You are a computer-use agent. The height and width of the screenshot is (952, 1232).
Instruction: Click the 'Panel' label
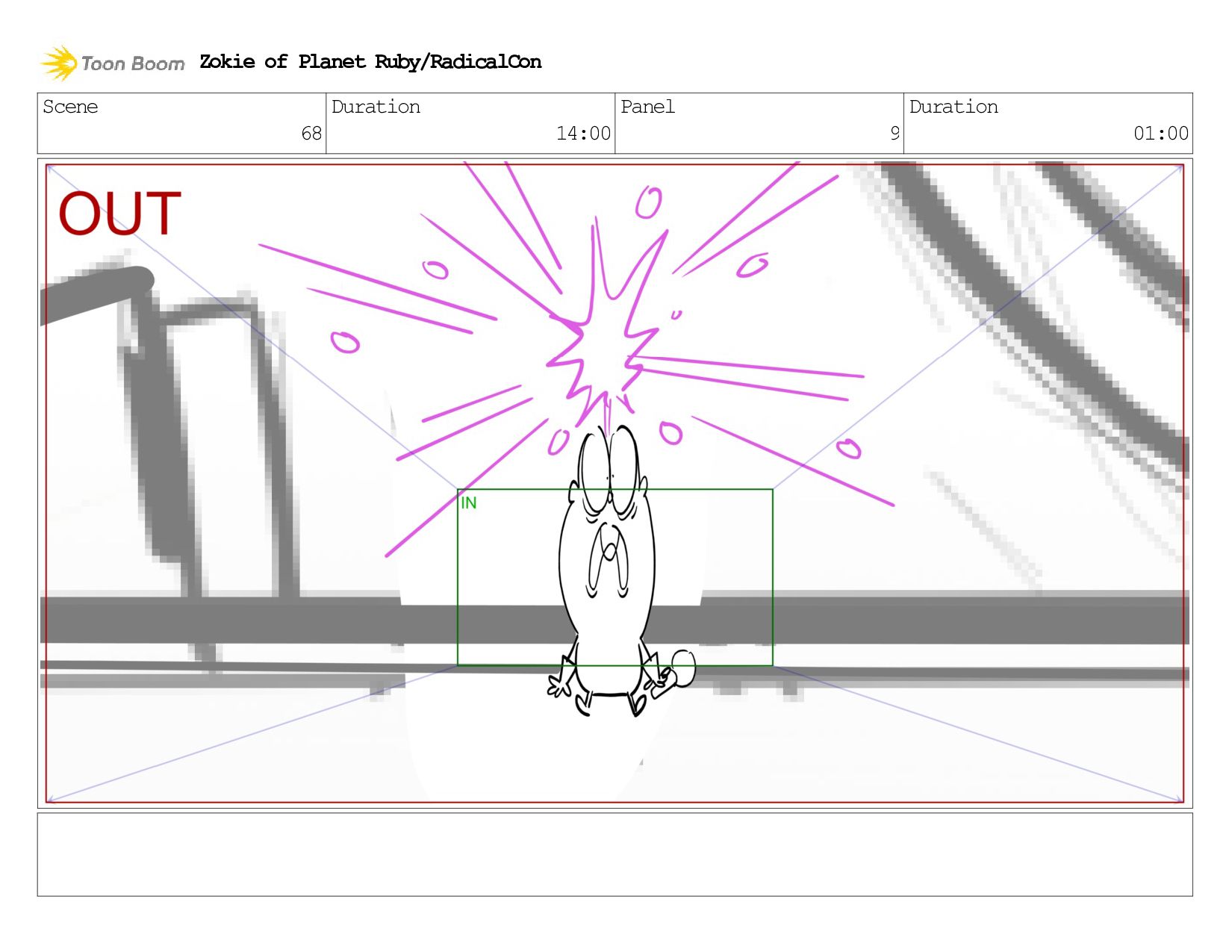647,107
